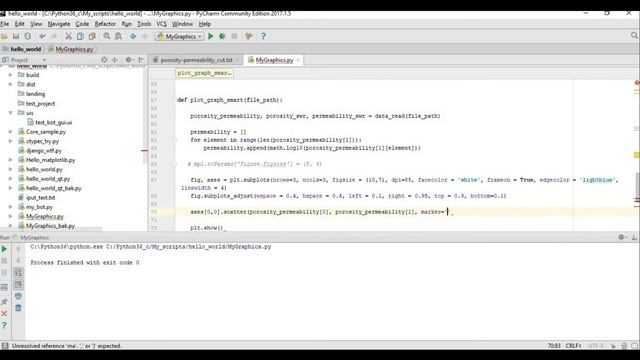This screenshot has width=640, height=360.
Task: Click the Paste toolbar icon
Action: coord(92,36)
